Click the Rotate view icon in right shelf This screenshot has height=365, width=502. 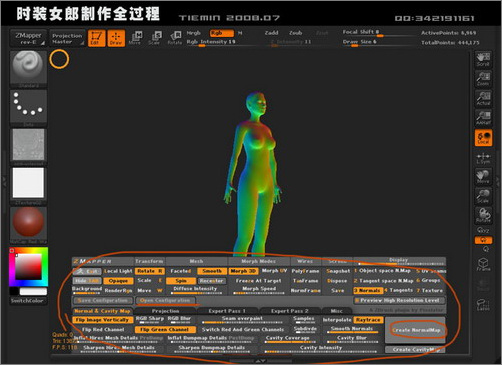click(x=483, y=215)
